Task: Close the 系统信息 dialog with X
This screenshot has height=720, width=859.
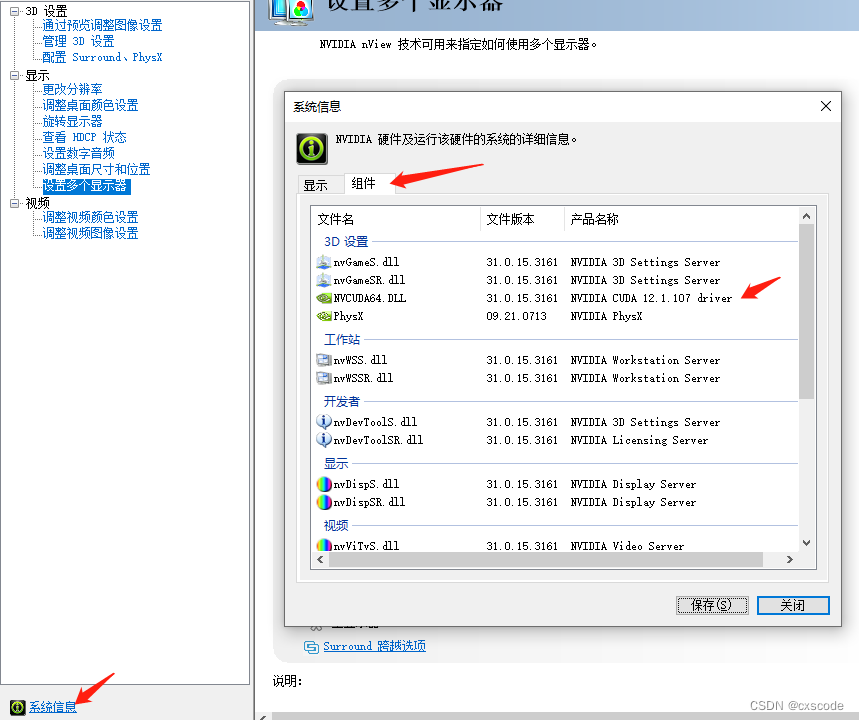Action: pyautogui.click(x=826, y=106)
